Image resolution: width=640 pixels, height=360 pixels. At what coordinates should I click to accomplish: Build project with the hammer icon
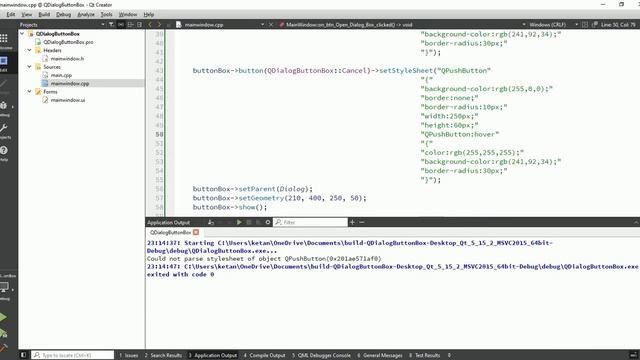coord(3,348)
